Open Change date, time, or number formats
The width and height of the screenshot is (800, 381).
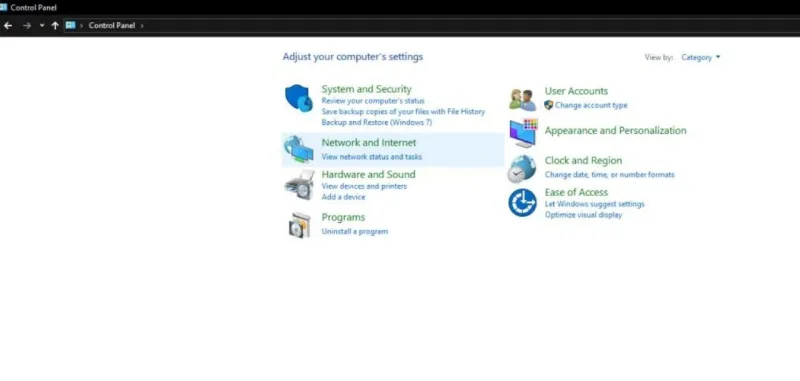coord(610,174)
